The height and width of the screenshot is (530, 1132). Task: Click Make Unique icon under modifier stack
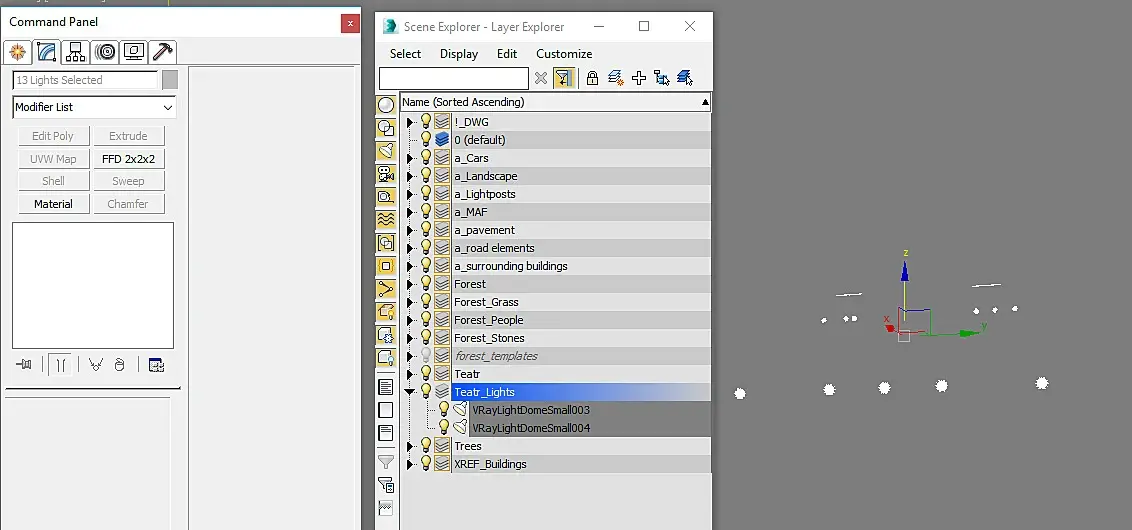(x=95, y=365)
